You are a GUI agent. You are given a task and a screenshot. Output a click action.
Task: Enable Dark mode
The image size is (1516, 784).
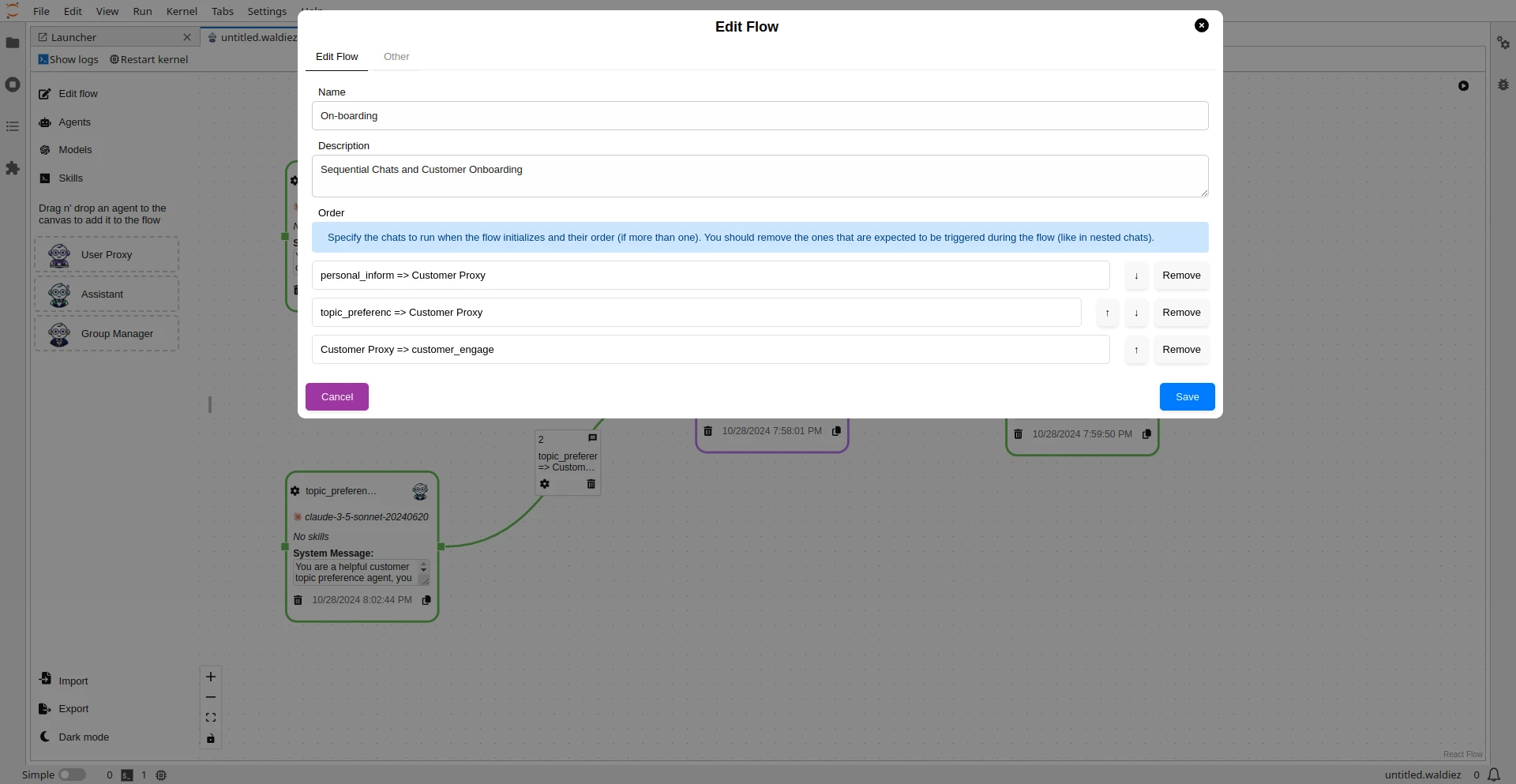[x=84, y=737]
